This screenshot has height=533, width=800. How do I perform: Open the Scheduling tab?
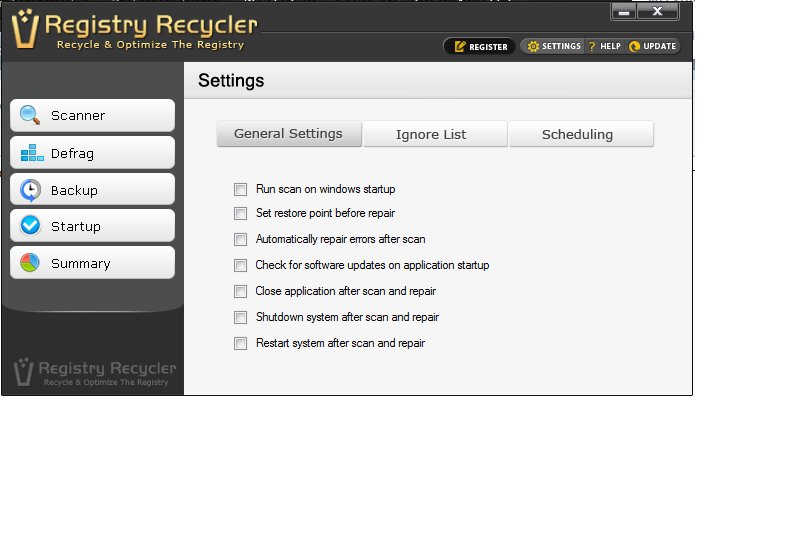pyautogui.click(x=581, y=134)
